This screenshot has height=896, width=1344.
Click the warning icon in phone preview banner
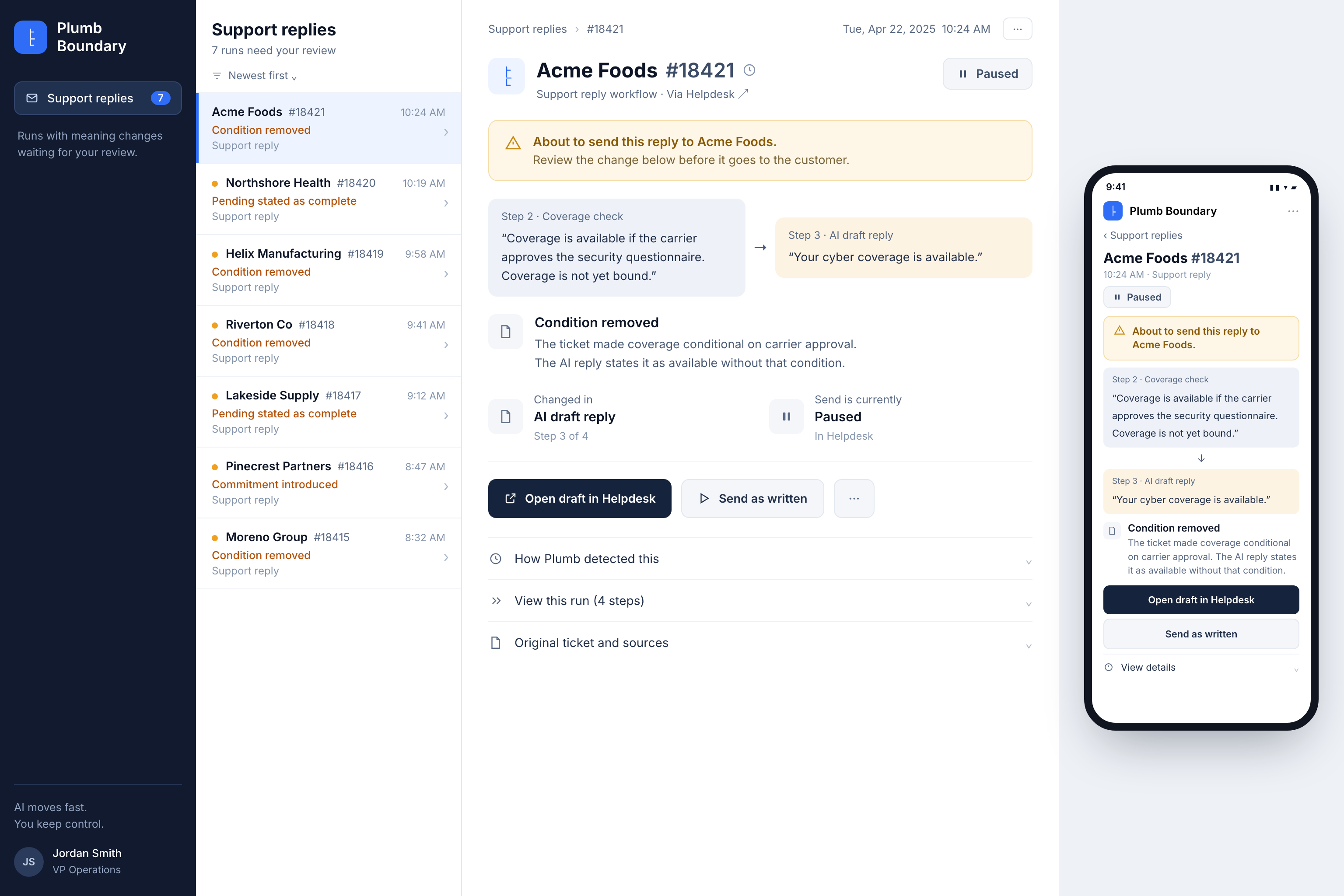pos(1120,331)
